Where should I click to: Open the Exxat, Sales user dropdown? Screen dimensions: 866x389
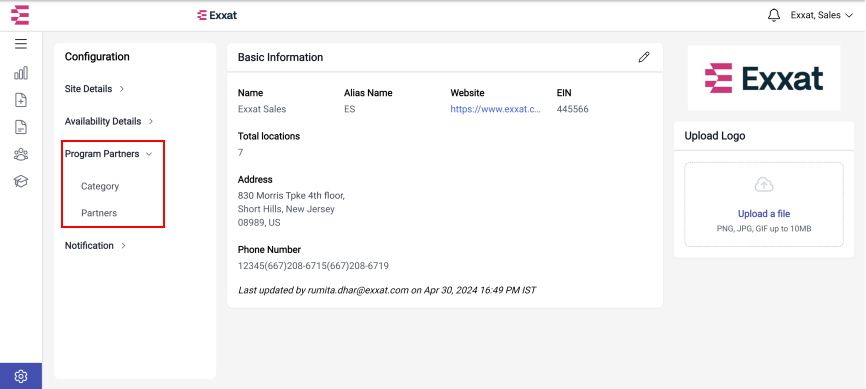(x=822, y=15)
